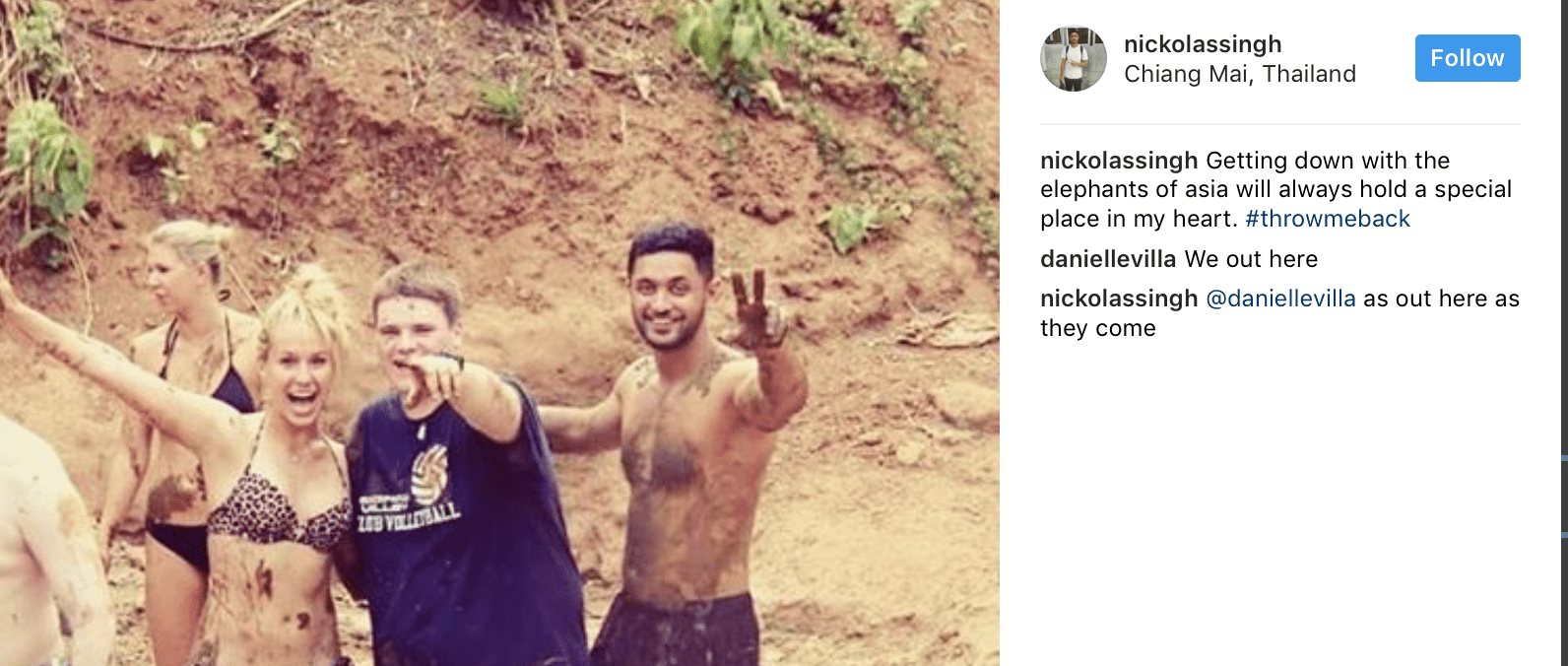Open the Chiang Mai, Thailand location

coord(1240,74)
